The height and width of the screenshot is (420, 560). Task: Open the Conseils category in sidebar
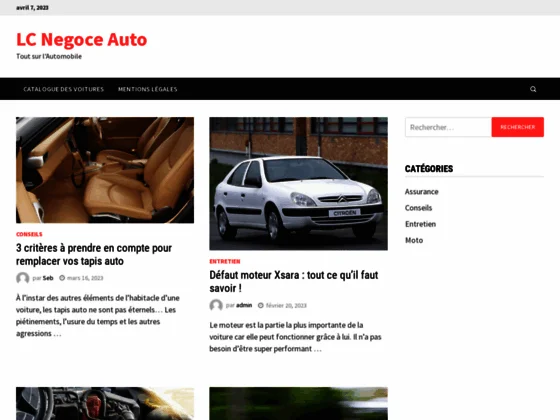pos(418,208)
